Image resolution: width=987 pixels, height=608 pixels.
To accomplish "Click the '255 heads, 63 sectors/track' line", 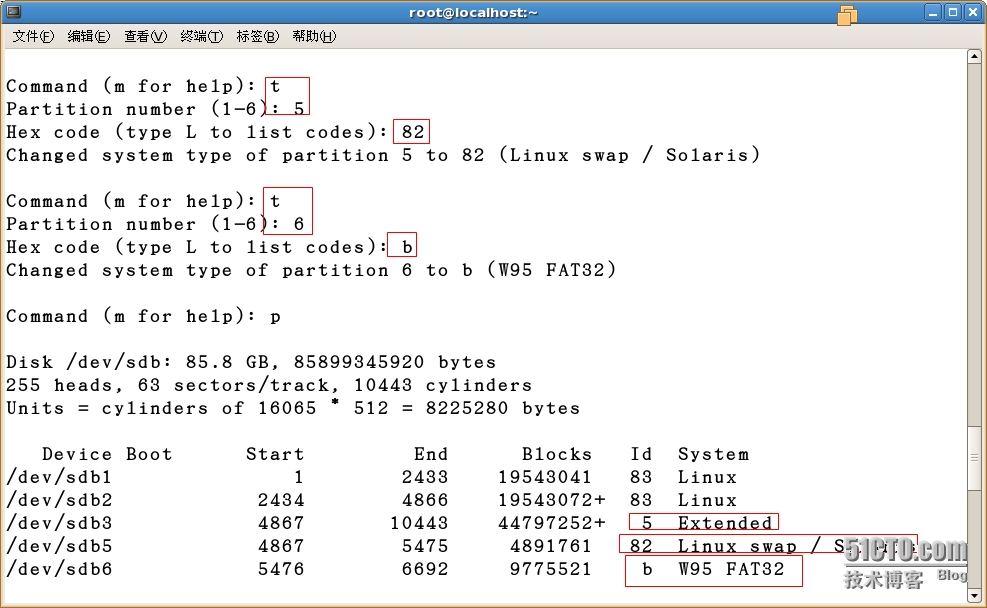I will (269, 385).
